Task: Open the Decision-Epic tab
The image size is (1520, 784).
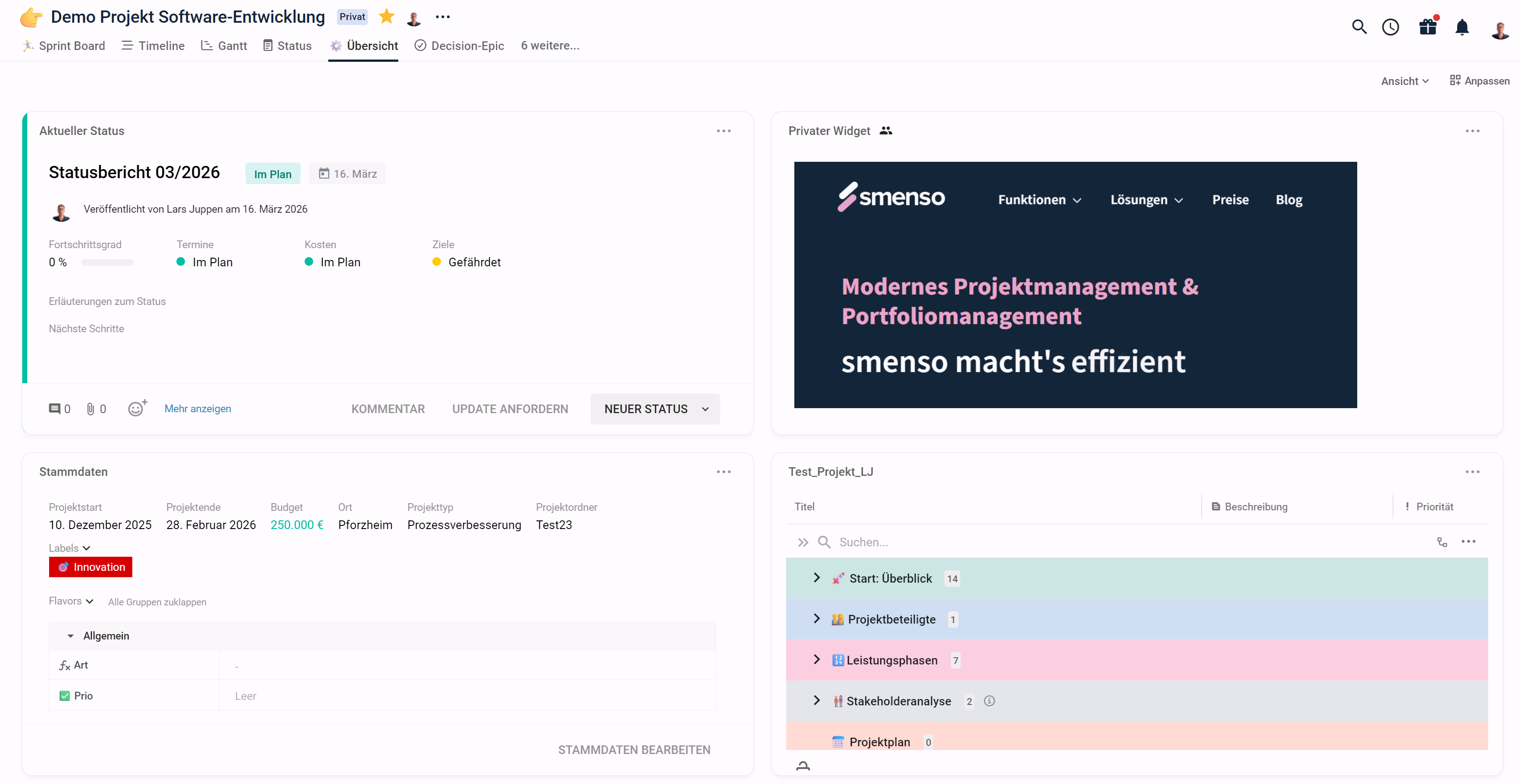Action: pos(459,46)
